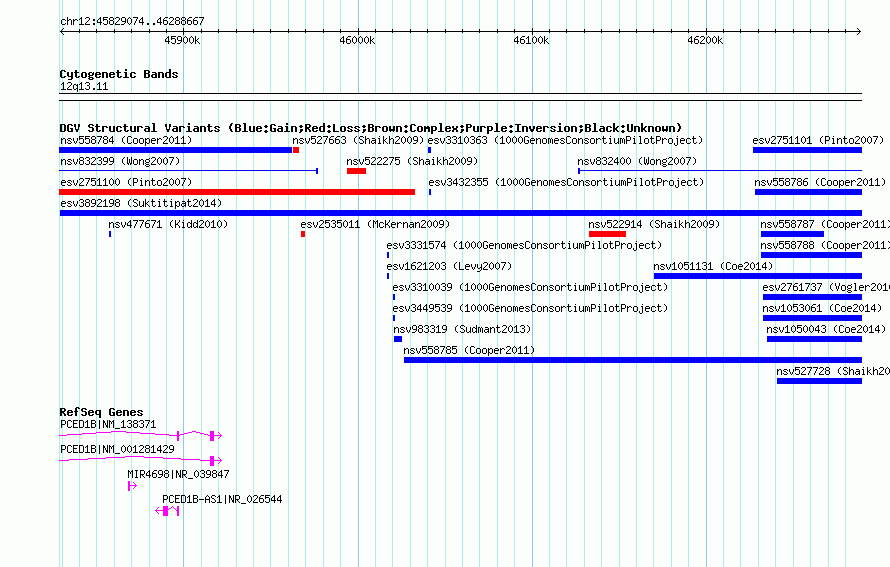Screen dimensions: 890x567
Task: Select nsv558787 (Cooper2011) variant label
Action: click(x=825, y=224)
